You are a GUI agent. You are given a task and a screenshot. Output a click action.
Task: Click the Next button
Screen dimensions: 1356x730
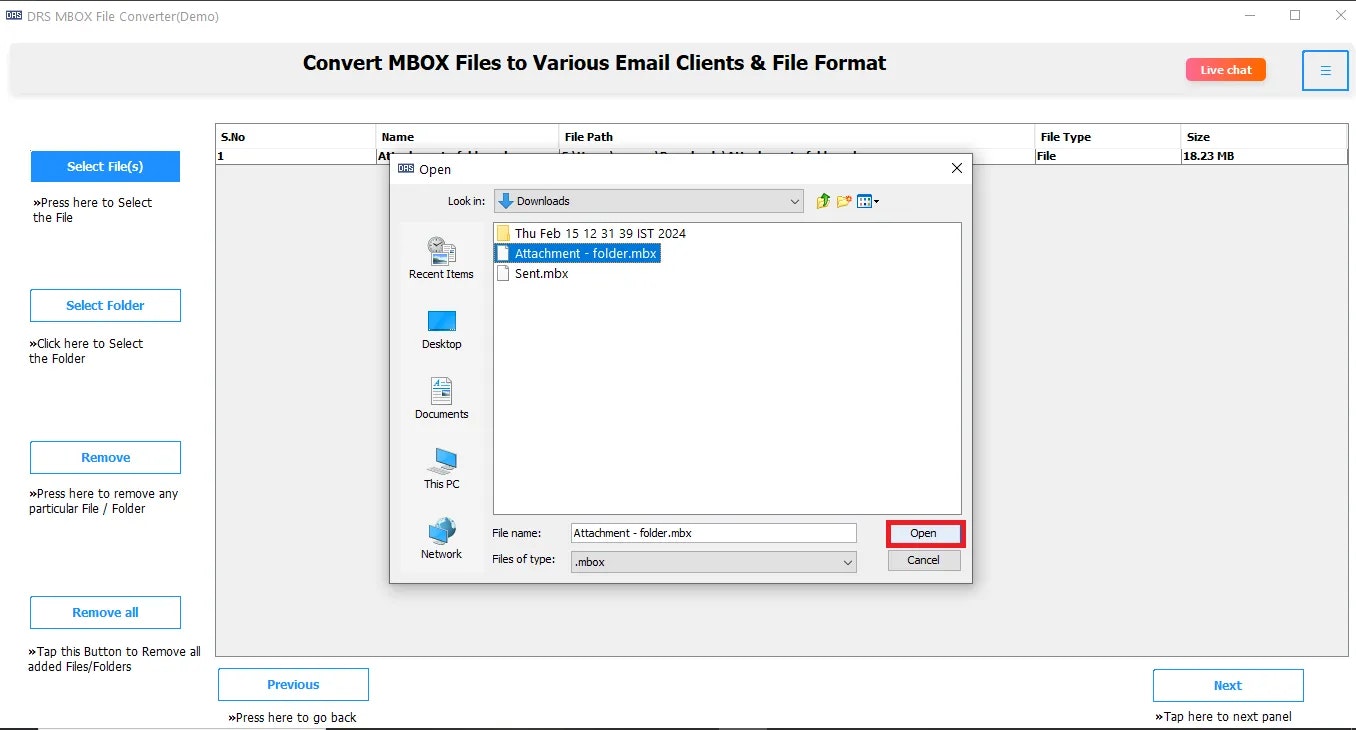tap(1228, 685)
